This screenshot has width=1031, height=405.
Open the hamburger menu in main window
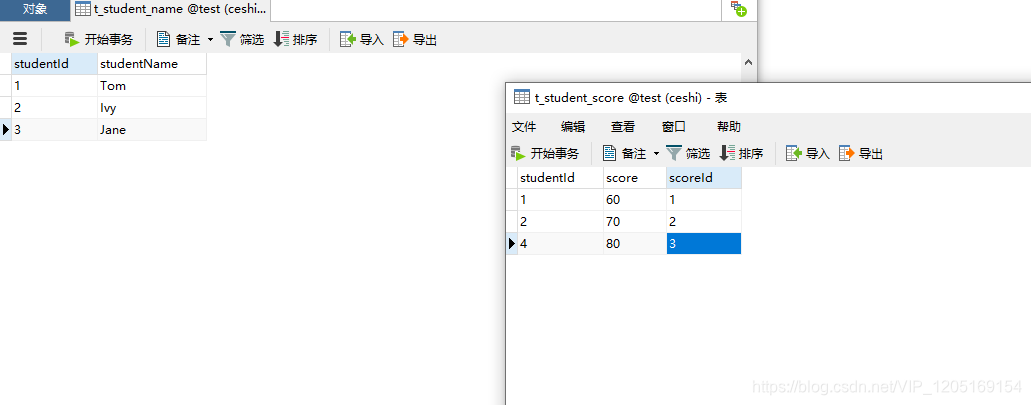click(20, 39)
